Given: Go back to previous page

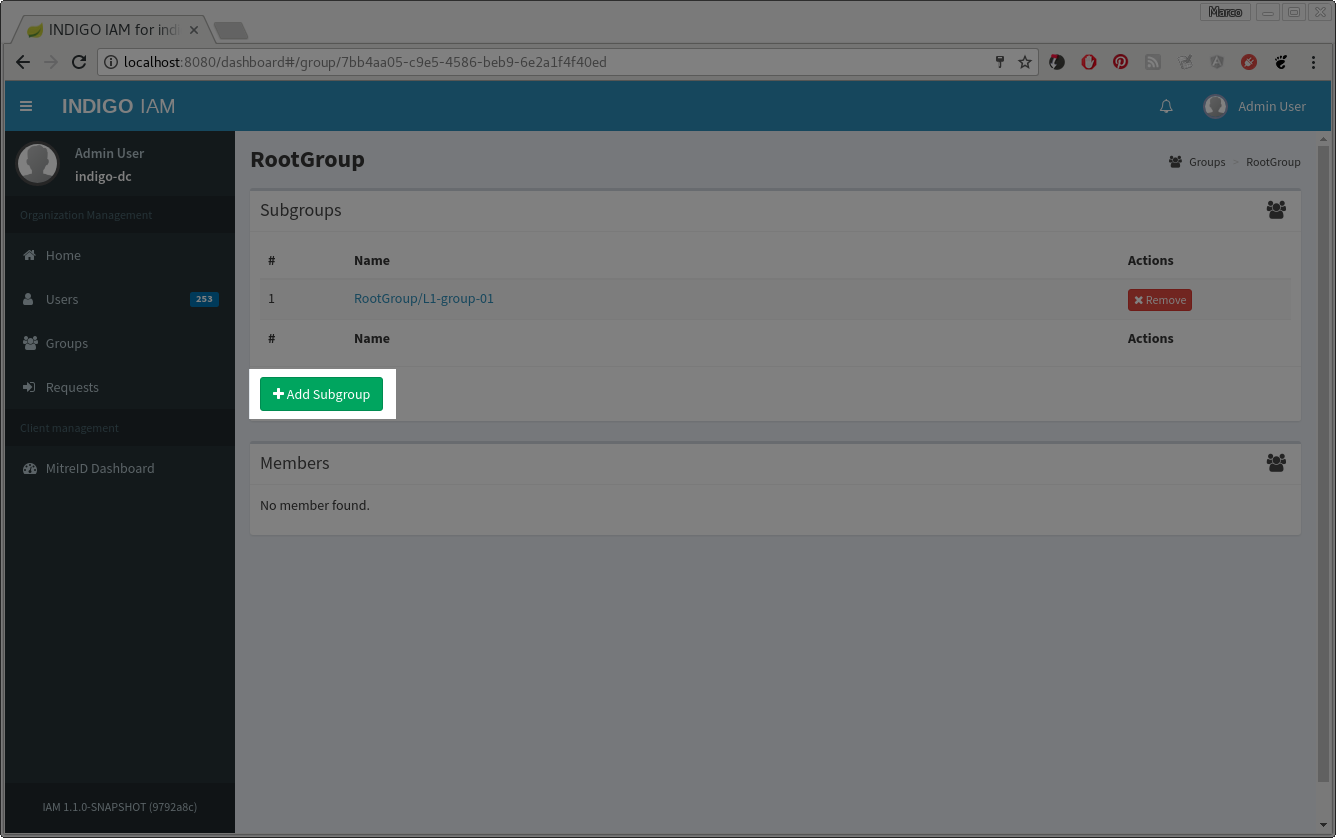Looking at the screenshot, I should point(23,62).
